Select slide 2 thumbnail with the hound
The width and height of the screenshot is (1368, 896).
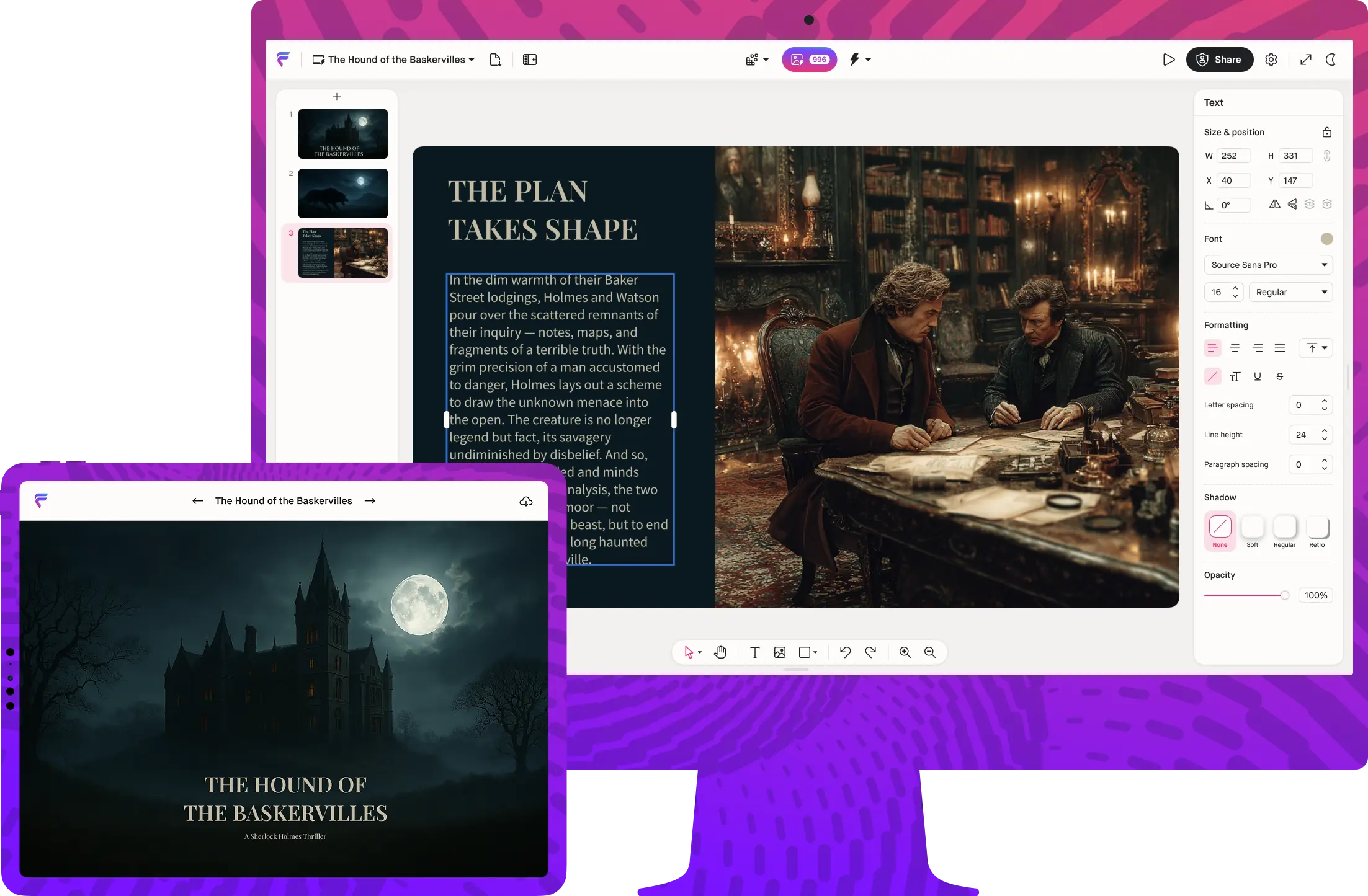click(x=342, y=193)
